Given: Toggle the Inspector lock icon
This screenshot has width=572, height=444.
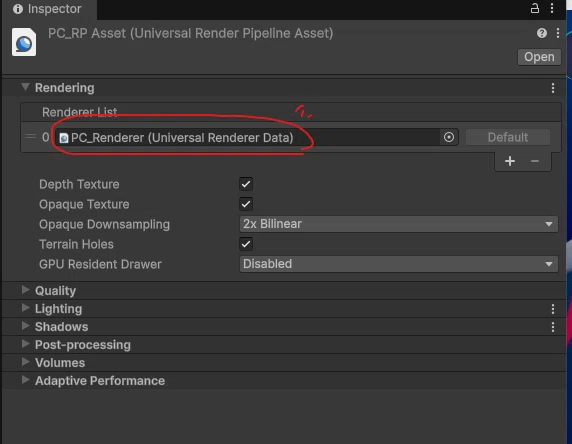Looking at the screenshot, I should tap(534, 8).
